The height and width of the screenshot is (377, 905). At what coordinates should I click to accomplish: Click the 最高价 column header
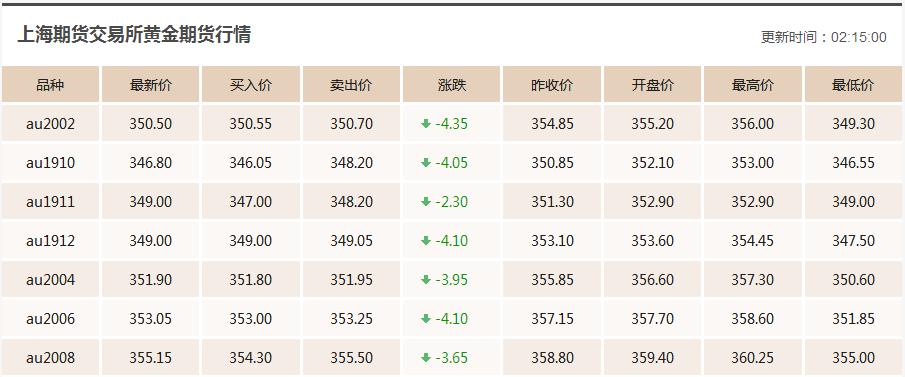(753, 84)
